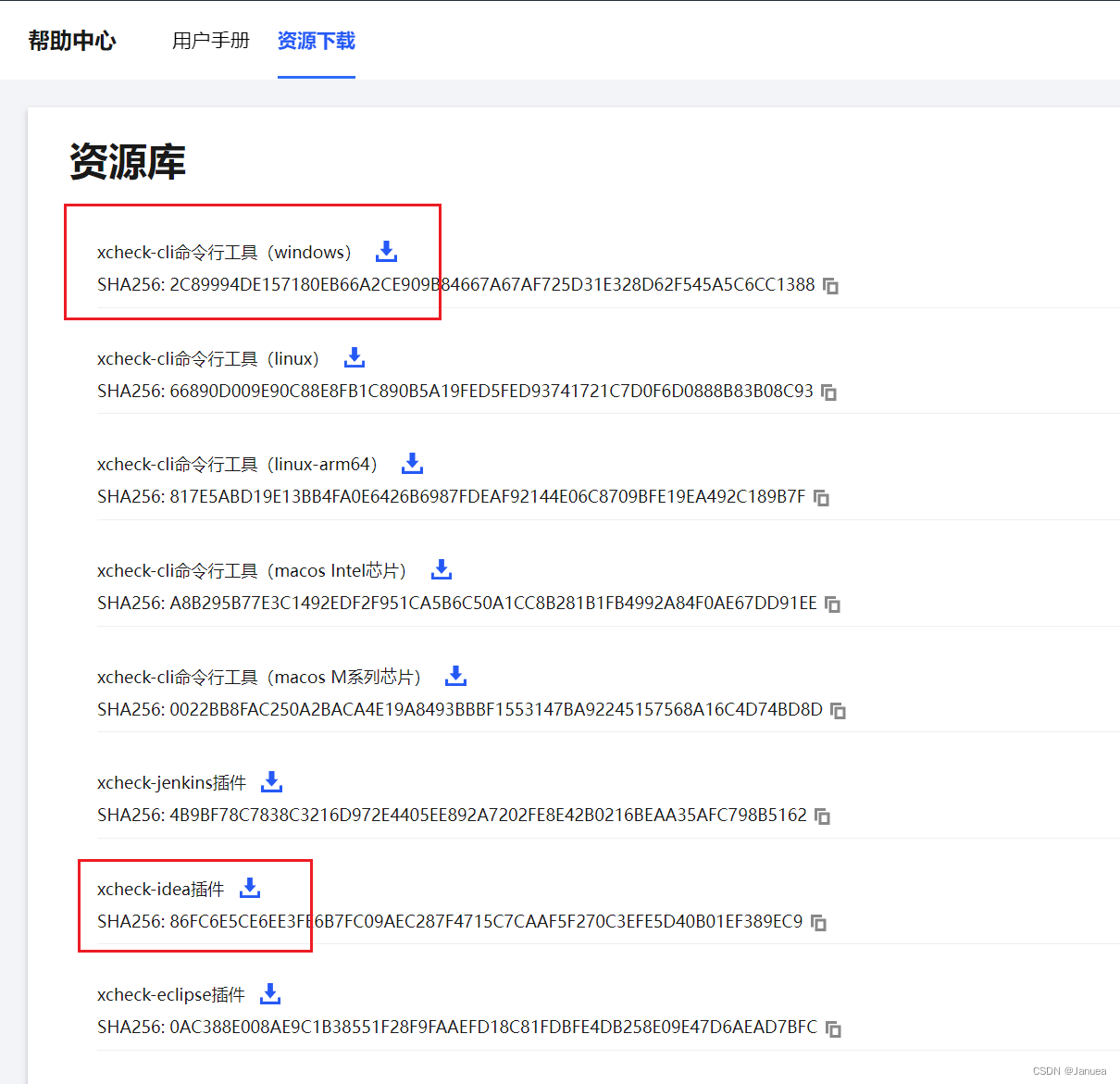
Task: Download xcheck-cli for macos Intel芯片
Action: [x=441, y=568]
